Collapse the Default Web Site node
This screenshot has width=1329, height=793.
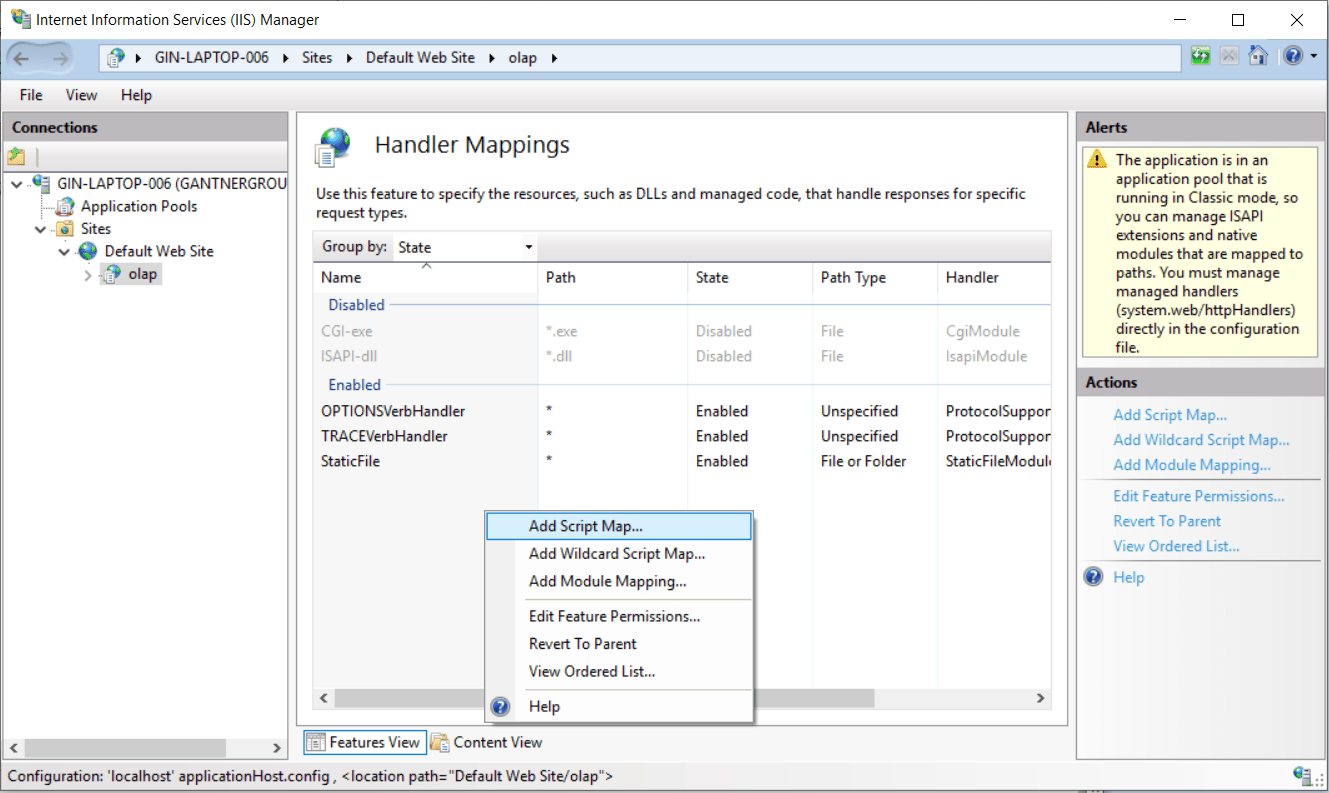click(64, 252)
